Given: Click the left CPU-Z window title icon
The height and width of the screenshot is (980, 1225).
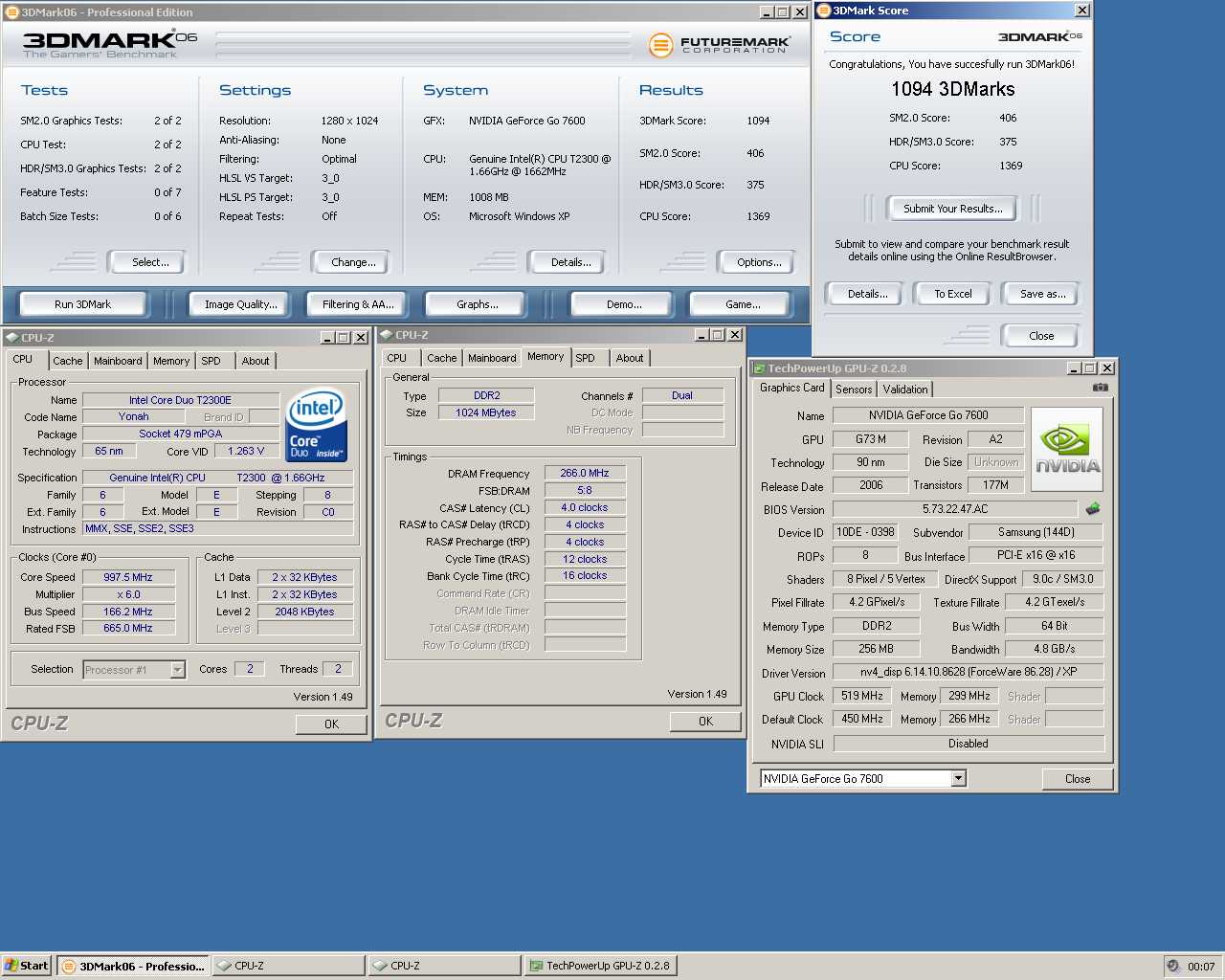Looking at the screenshot, I should click(x=11, y=338).
